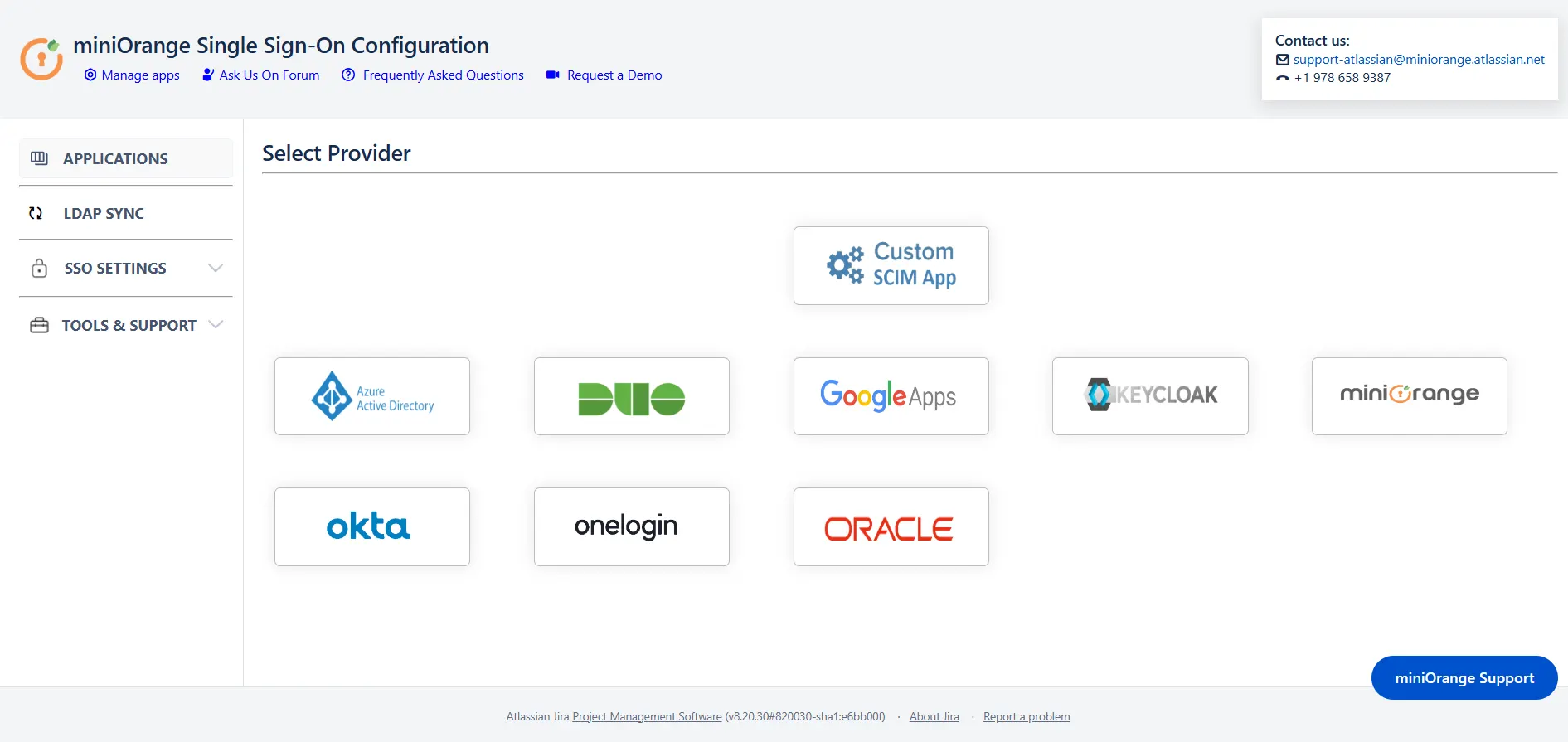The width and height of the screenshot is (1568, 742).
Task: Click the miniOrange logo icon
Action: [x=41, y=59]
